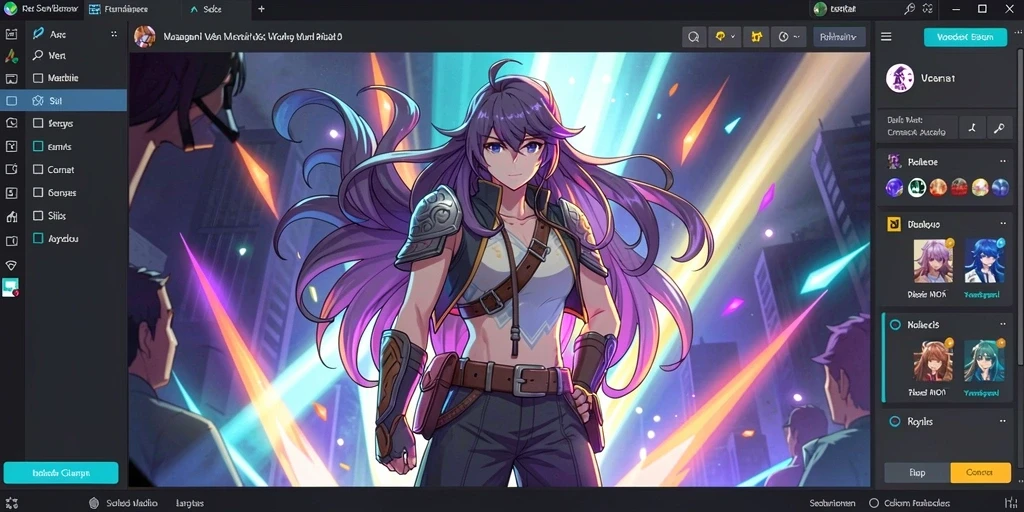Open the hamburger menu icon in right panel

886,37
